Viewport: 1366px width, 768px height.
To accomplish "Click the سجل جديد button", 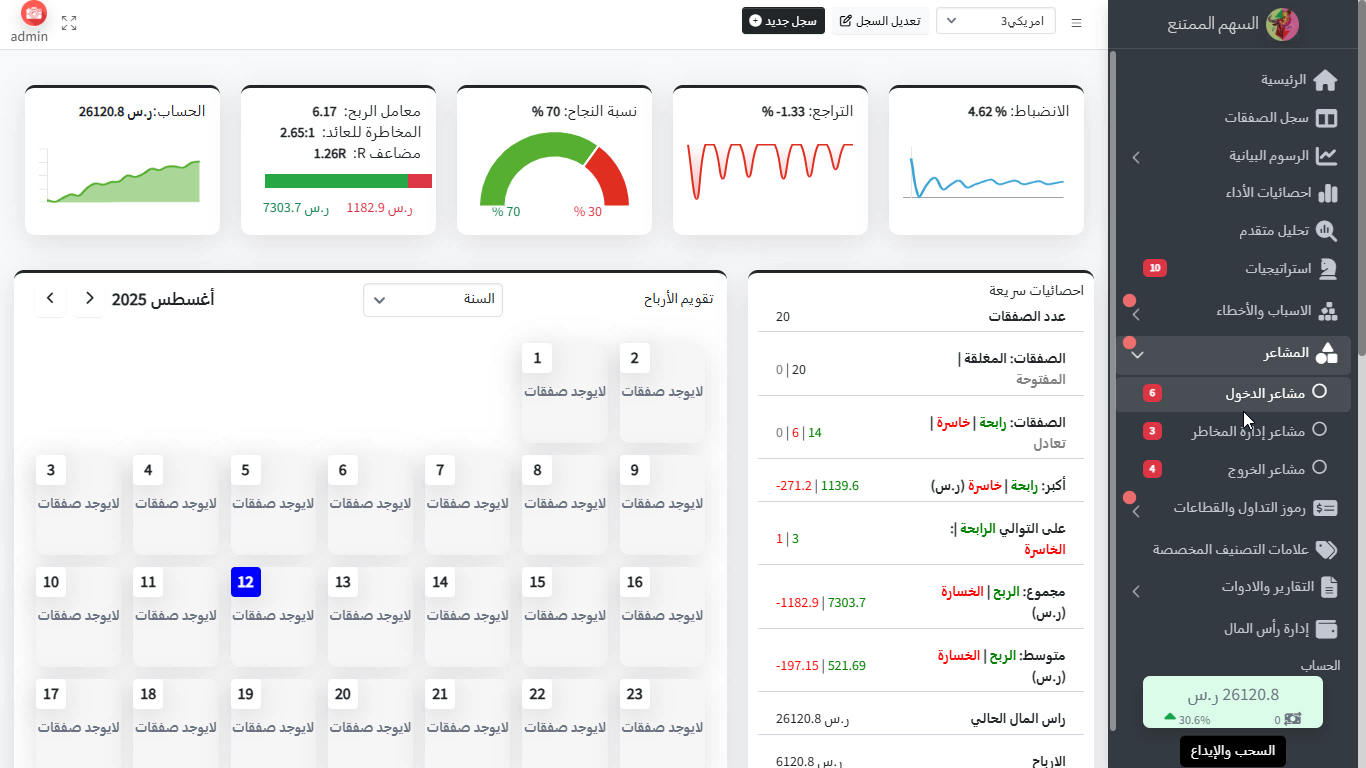I will [x=783, y=20].
